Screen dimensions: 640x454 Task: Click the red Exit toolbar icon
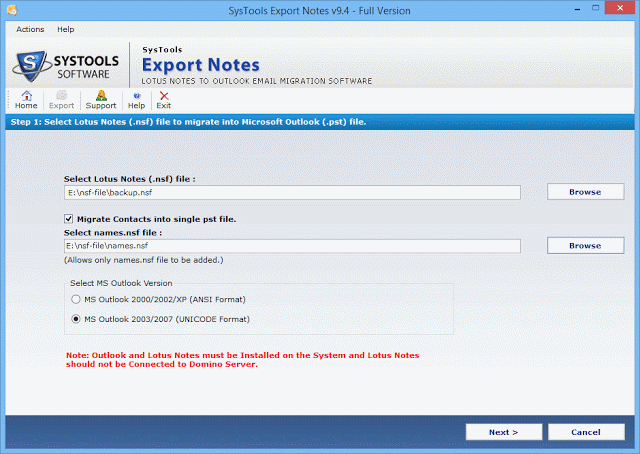(x=164, y=100)
